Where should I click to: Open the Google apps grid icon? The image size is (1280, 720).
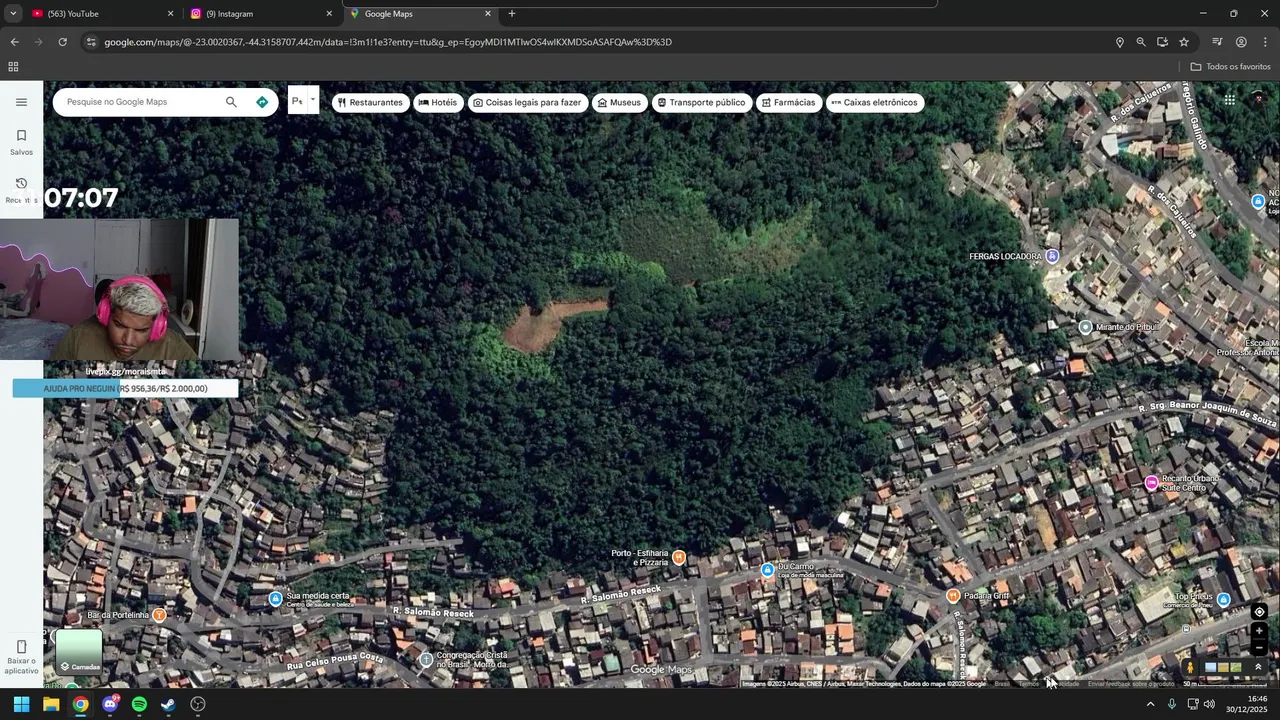1229,99
